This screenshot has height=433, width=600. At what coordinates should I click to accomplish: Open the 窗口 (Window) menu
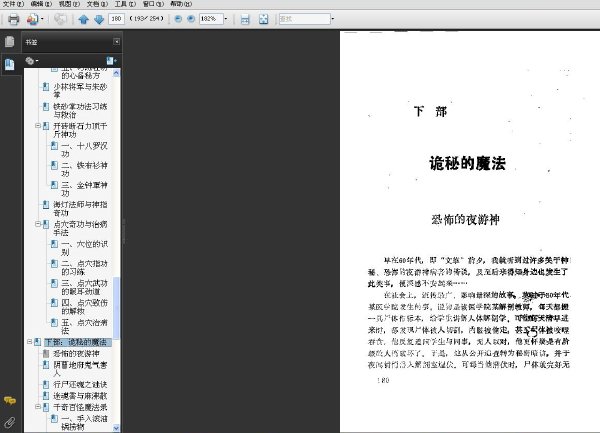(153, 4)
